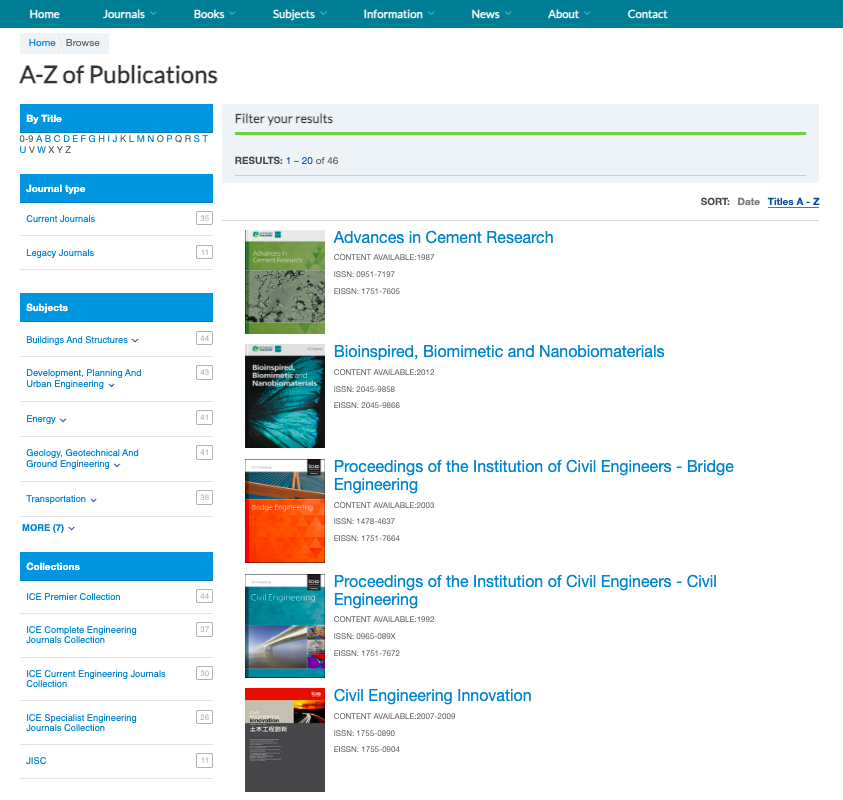843x800 pixels.
Task: Sort results by Titles A - Z
Action: 793,202
